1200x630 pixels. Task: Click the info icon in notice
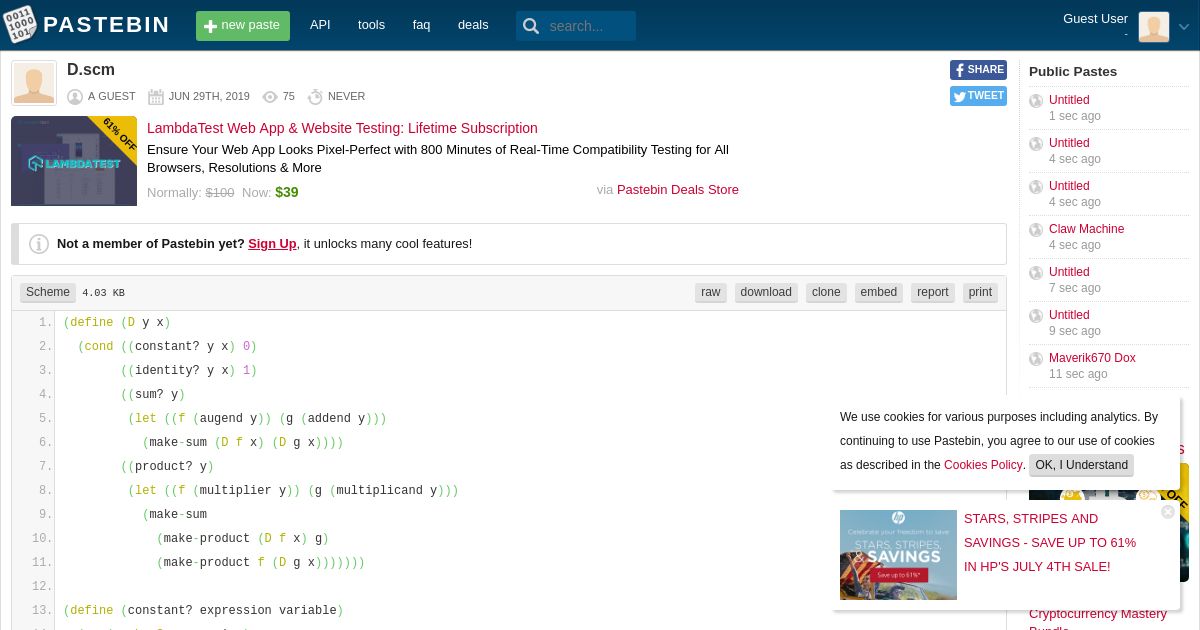click(x=39, y=244)
